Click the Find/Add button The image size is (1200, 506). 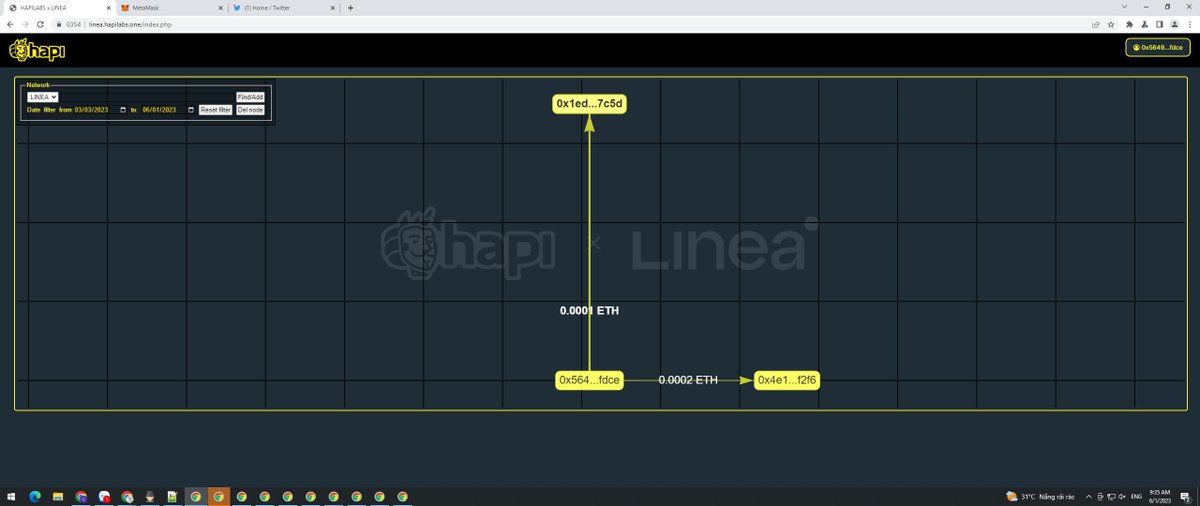pos(250,97)
